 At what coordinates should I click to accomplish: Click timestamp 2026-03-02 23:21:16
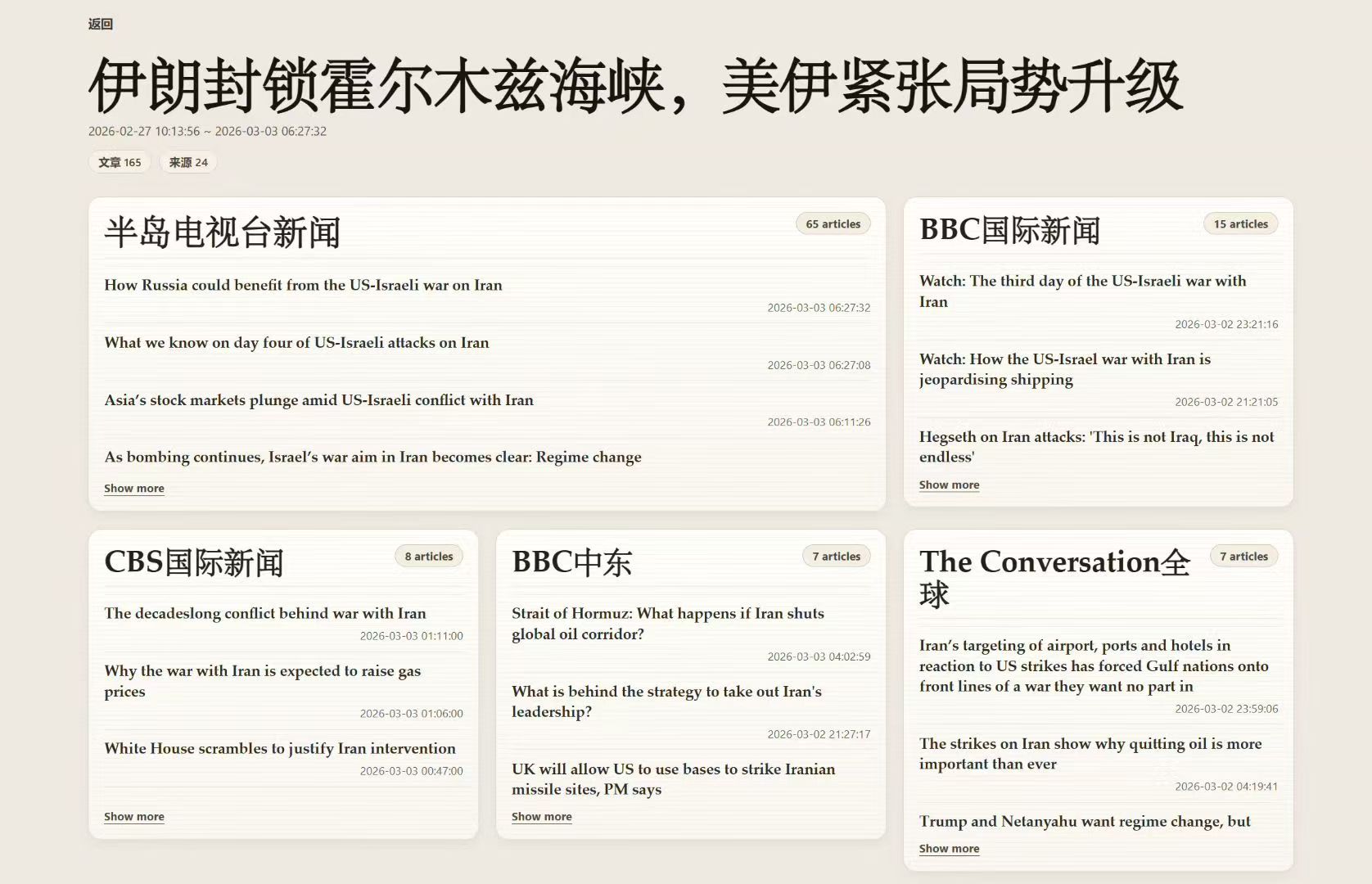(1226, 324)
